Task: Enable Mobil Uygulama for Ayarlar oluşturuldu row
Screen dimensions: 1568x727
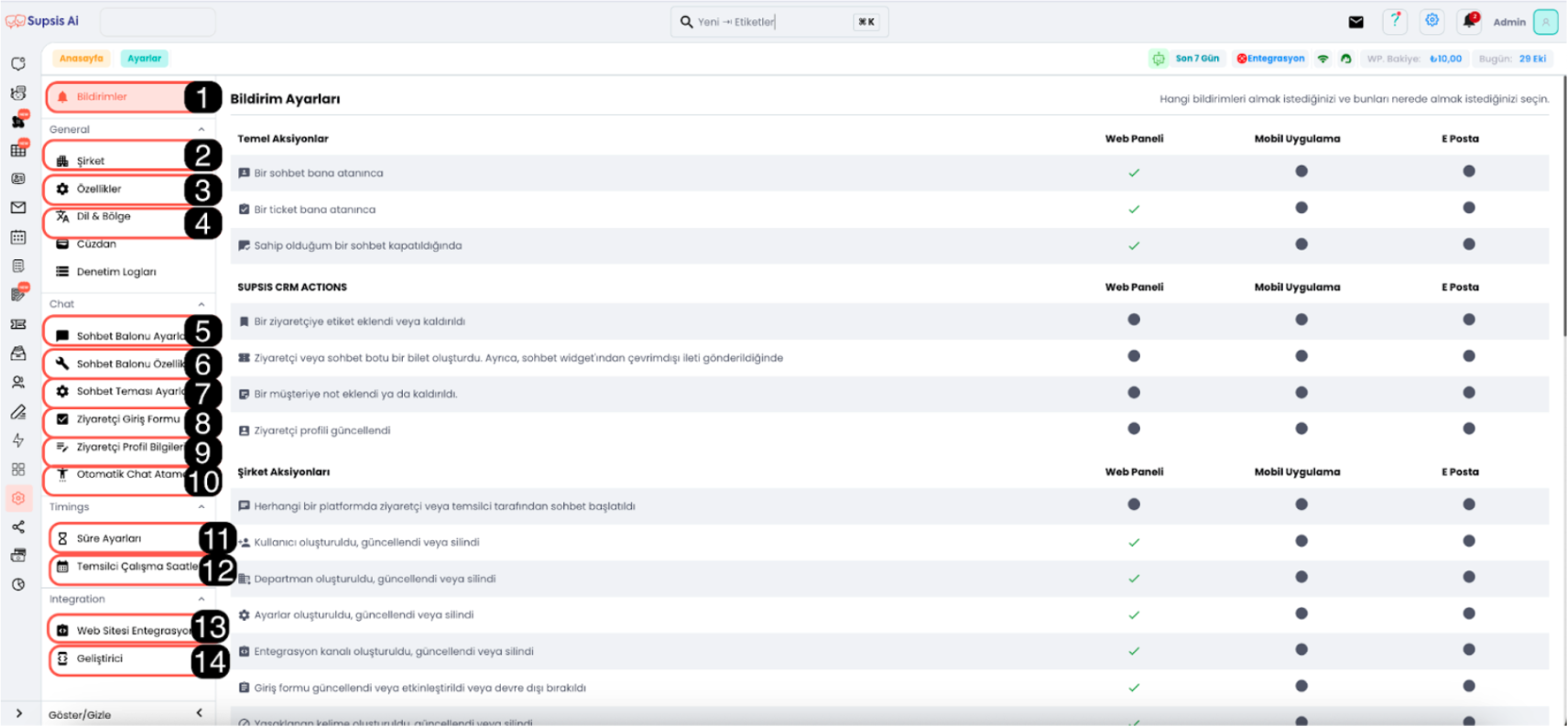Action: (x=1301, y=613)
